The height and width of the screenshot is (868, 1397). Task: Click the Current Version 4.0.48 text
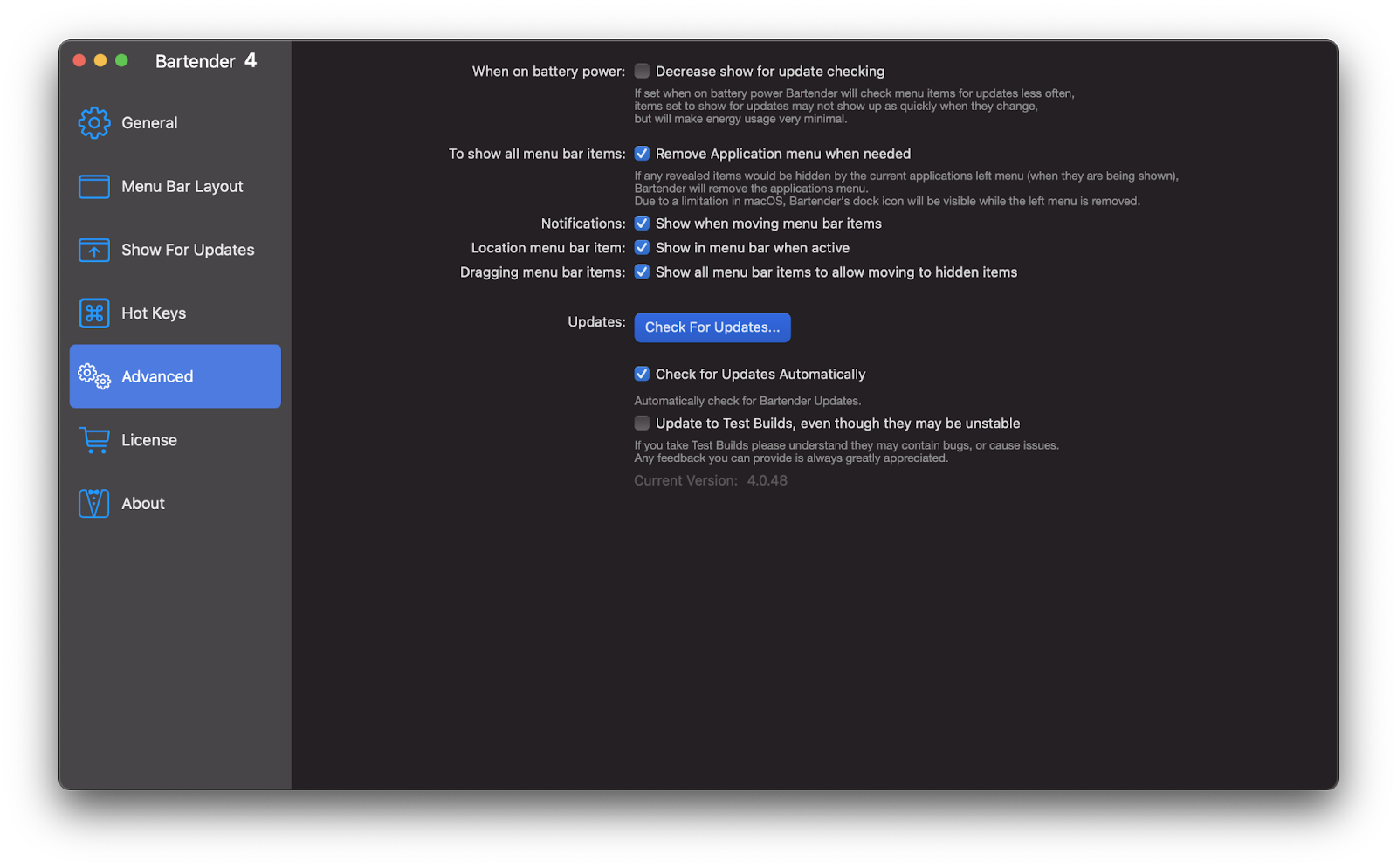[x=711, y=480]
